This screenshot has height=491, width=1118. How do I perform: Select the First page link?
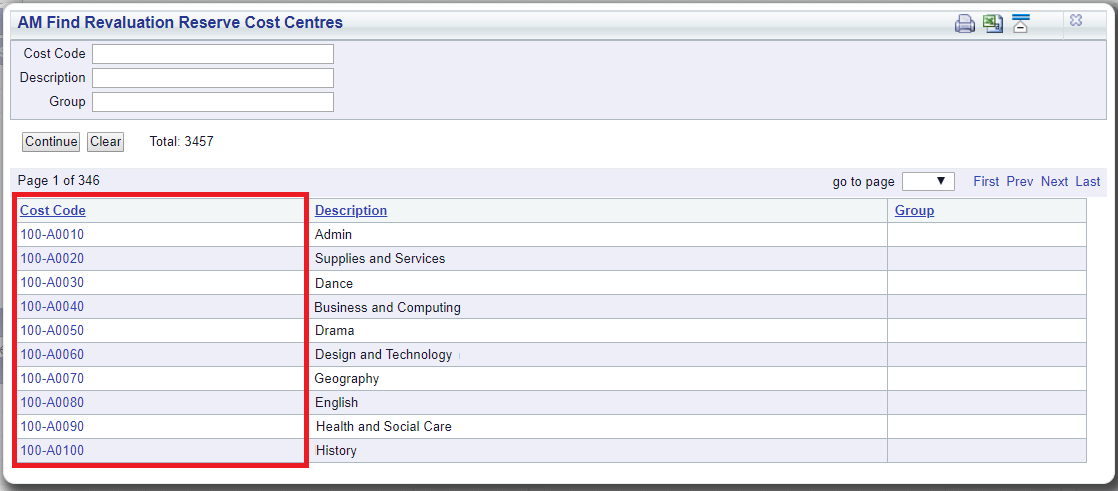(x=986, y=182)
